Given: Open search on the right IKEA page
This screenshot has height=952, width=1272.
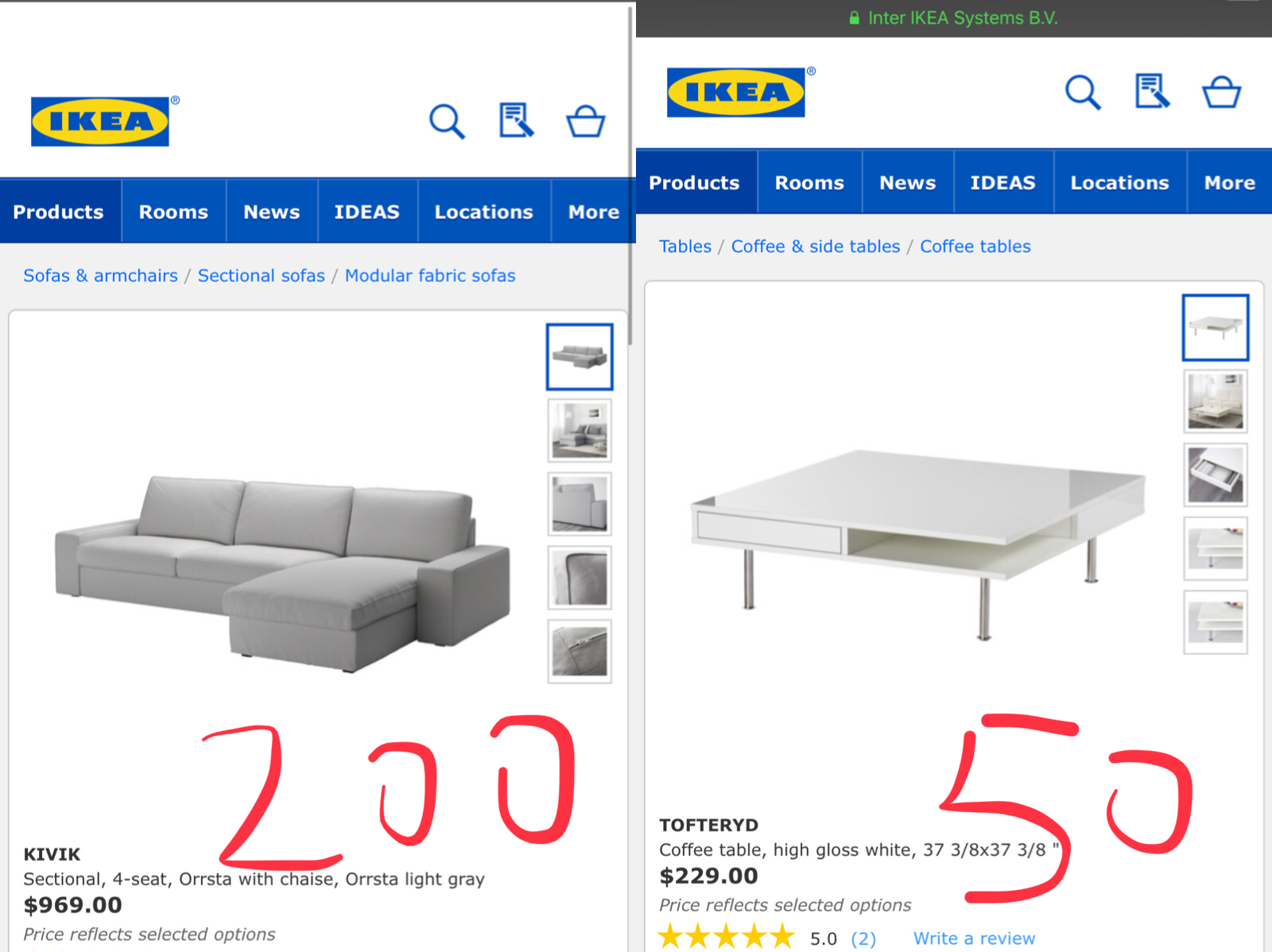Looking at the screenshot, I should click(x=1083, y=92).
